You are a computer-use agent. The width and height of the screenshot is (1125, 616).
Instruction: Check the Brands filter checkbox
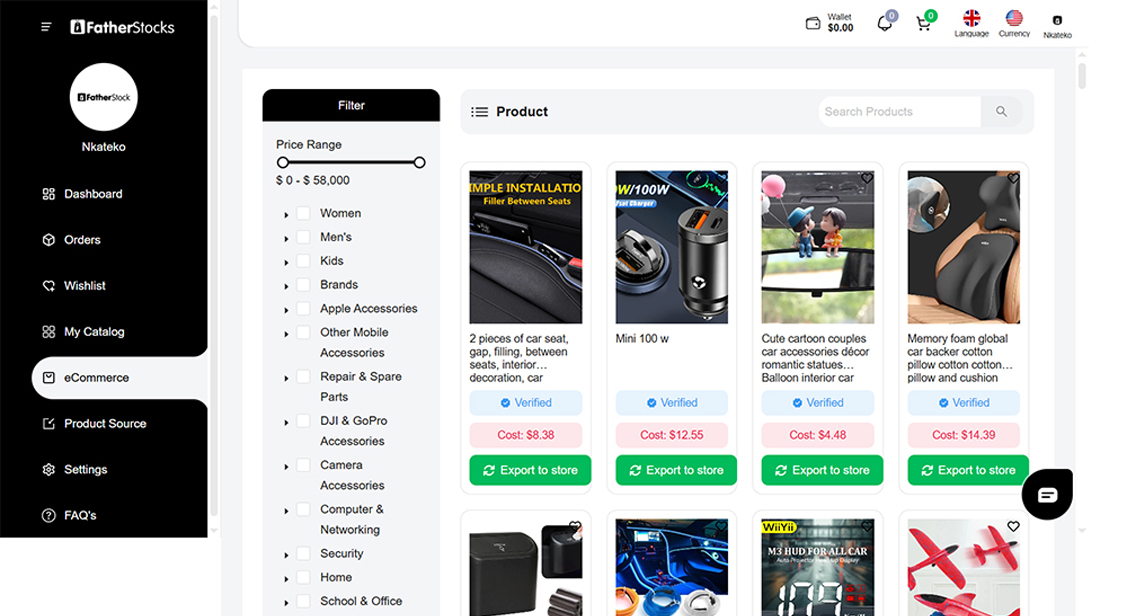coord(303,285)
